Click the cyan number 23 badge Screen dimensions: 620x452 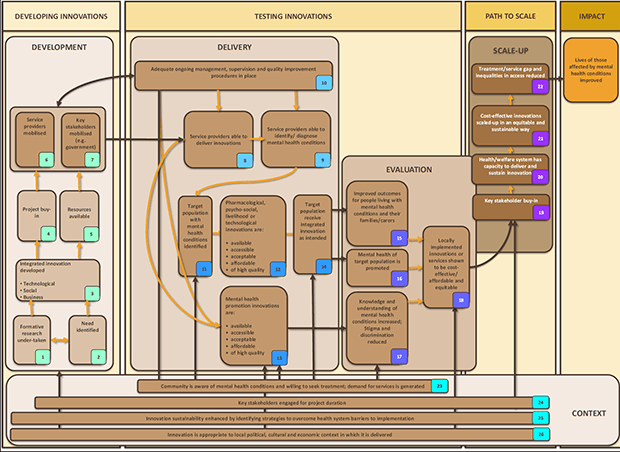click(440, 385)
